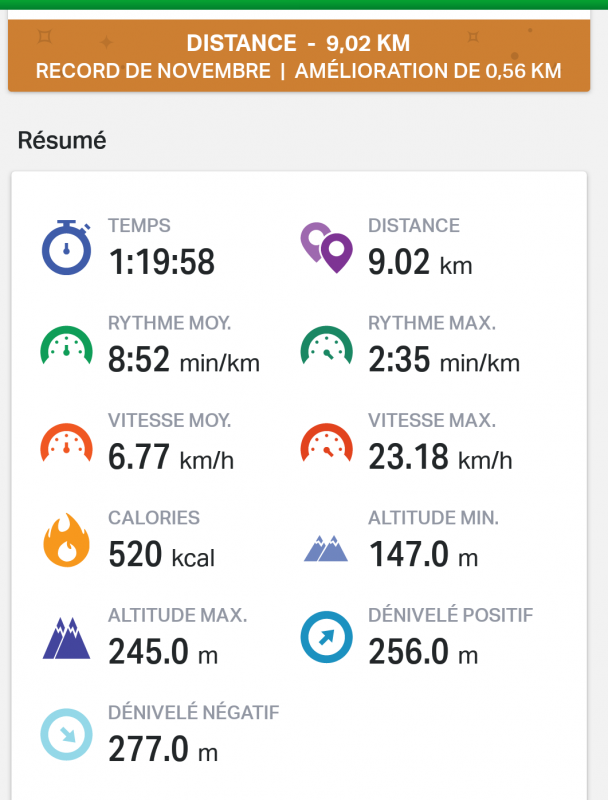Click the CALORIES label
The width and height of the screenshot is (608, 800).
(x=154, y=518)
